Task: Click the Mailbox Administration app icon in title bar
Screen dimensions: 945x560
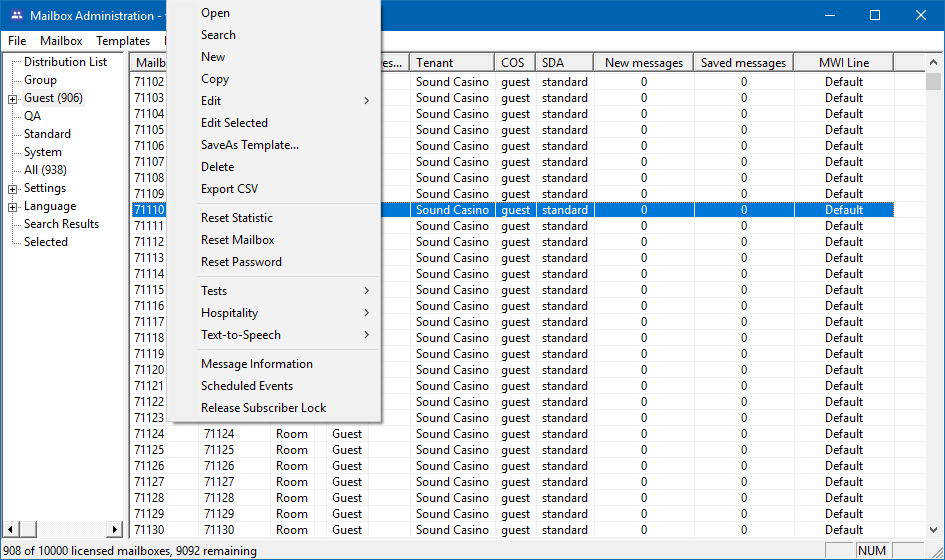Action: pyautogui.click(x=16, y=16)
